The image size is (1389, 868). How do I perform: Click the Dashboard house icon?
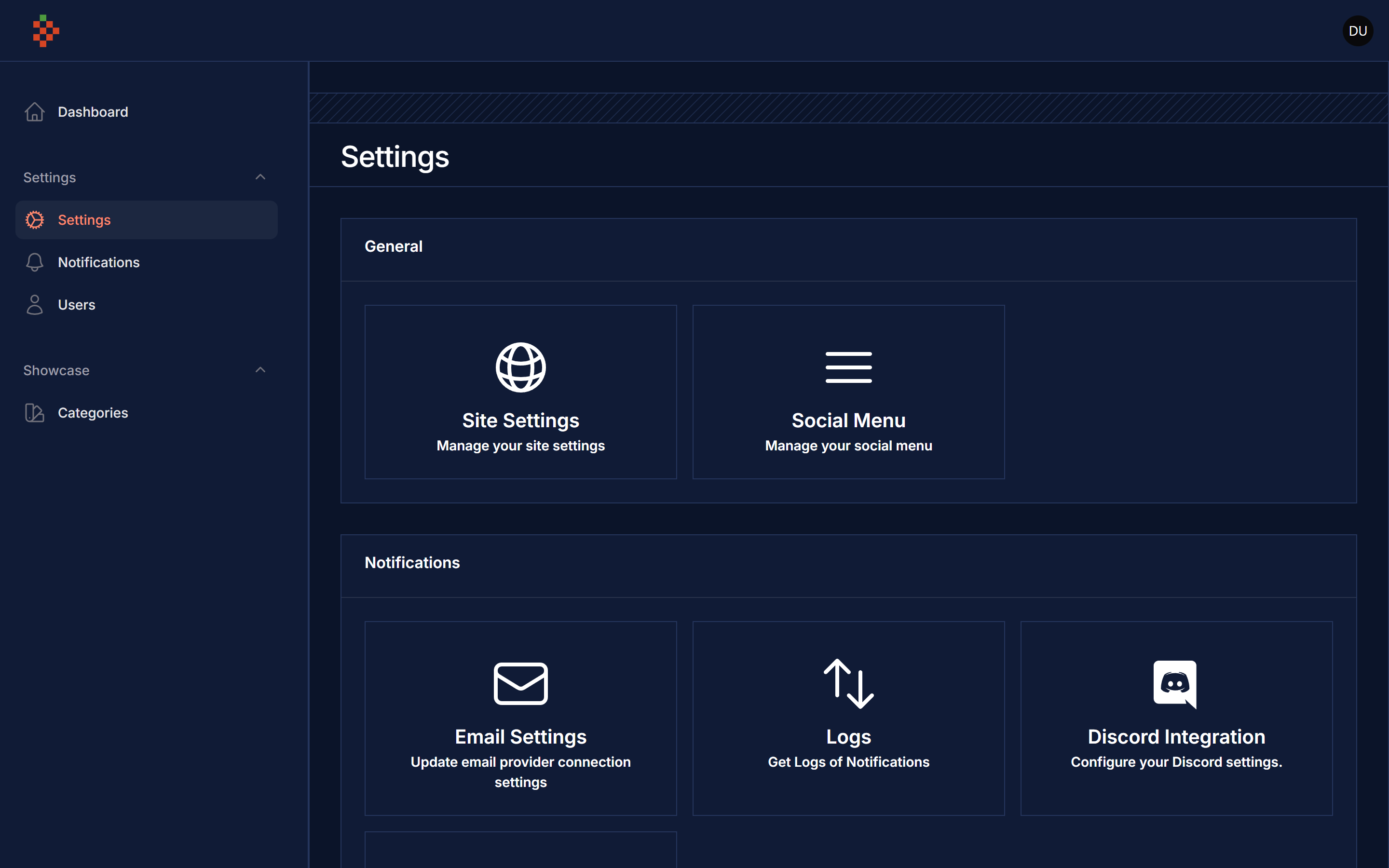point(34,112)
